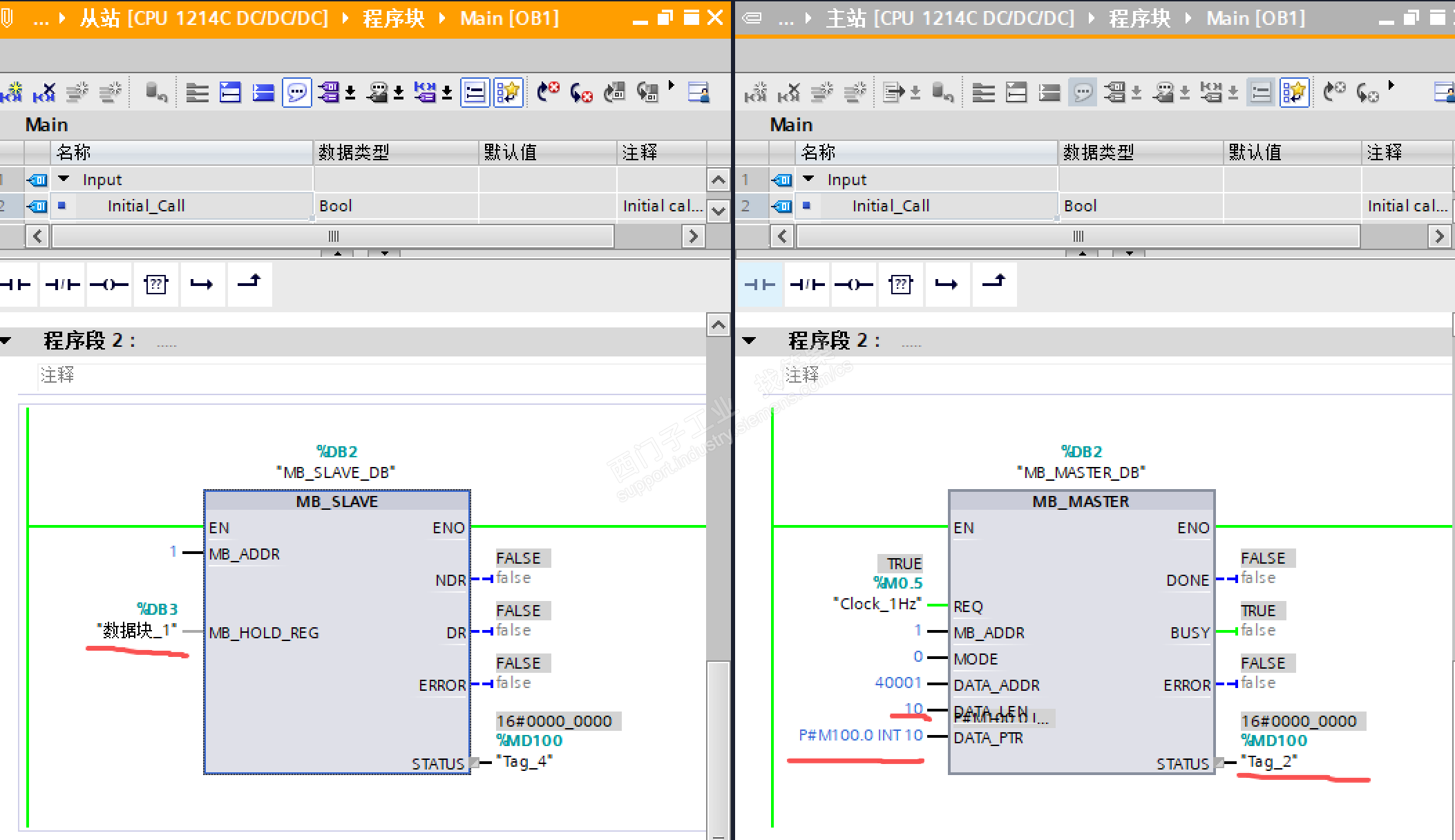Click the MB_HOLD_REG operand connected to %DB3
This screenshot has width=1455, height=840.
coord(137,629)
